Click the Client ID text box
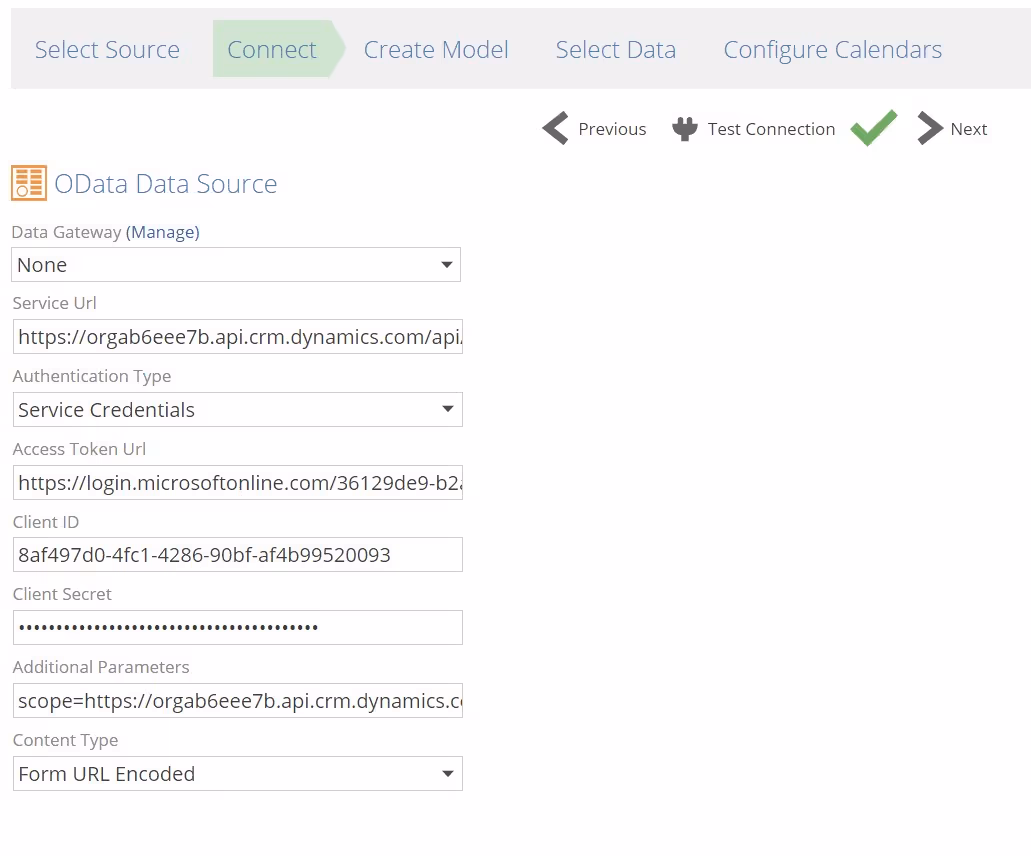 pyautogui.click(x=238, y=555)
